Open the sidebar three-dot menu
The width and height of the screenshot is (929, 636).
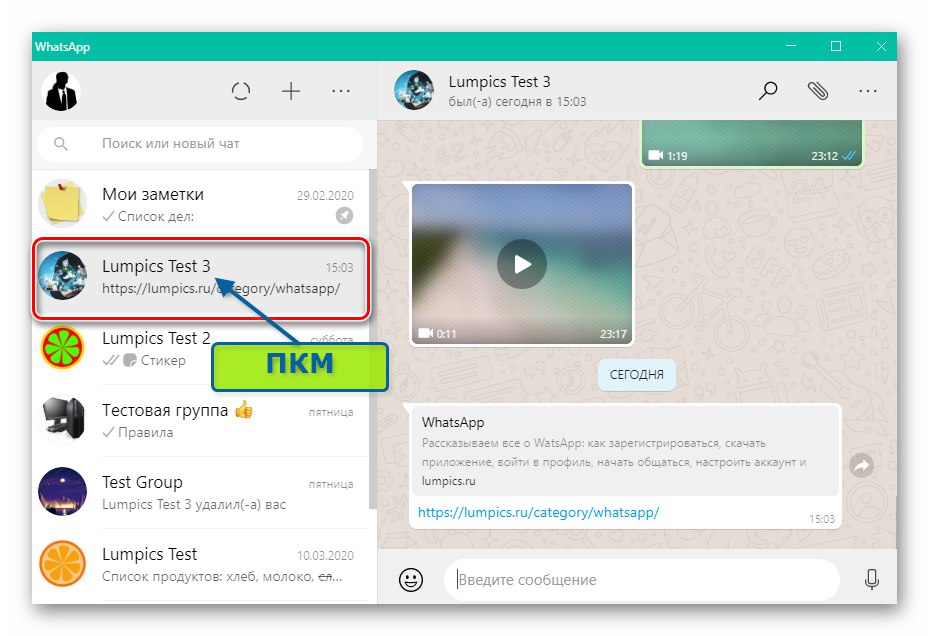pyautogui.click(x=341, y=91)
